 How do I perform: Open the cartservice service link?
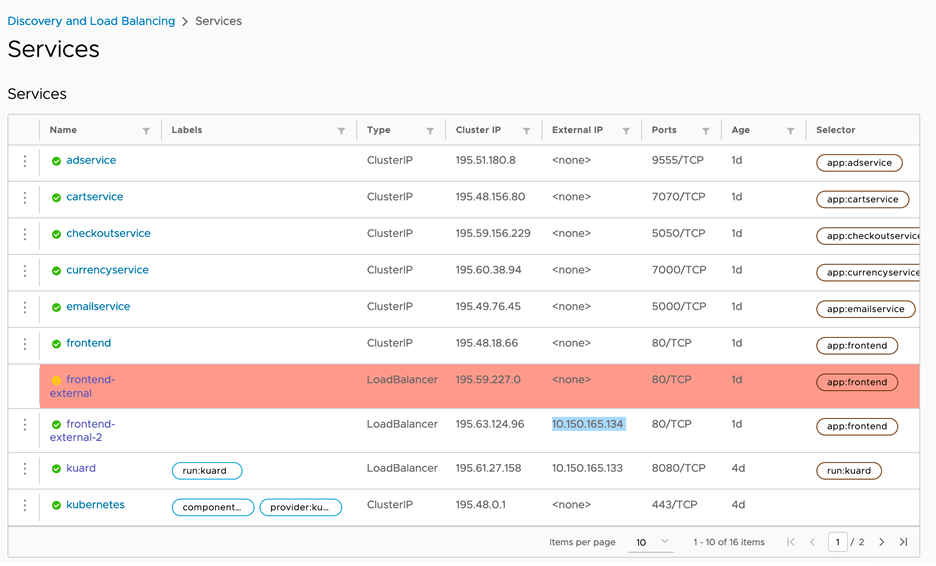(94, 197)
